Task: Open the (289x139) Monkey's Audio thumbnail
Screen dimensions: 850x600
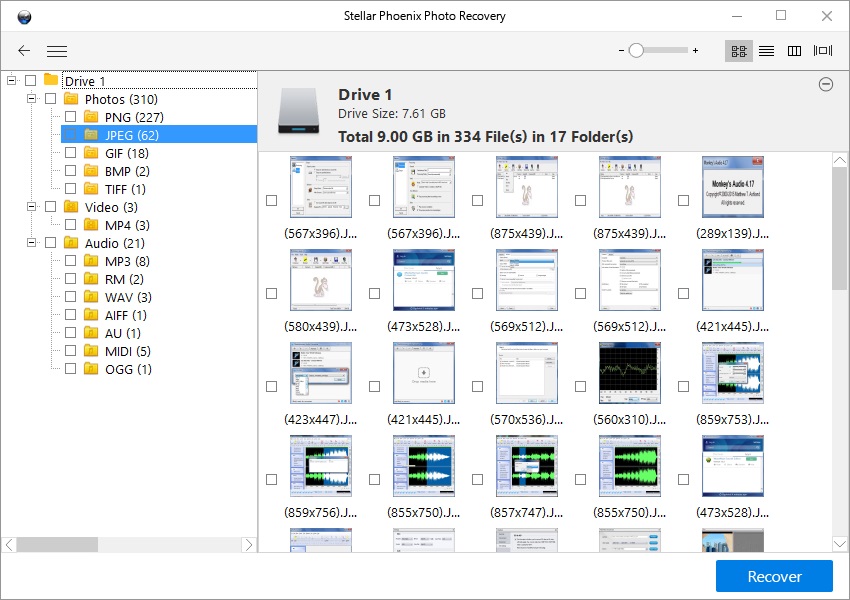Action: (733, 186)
